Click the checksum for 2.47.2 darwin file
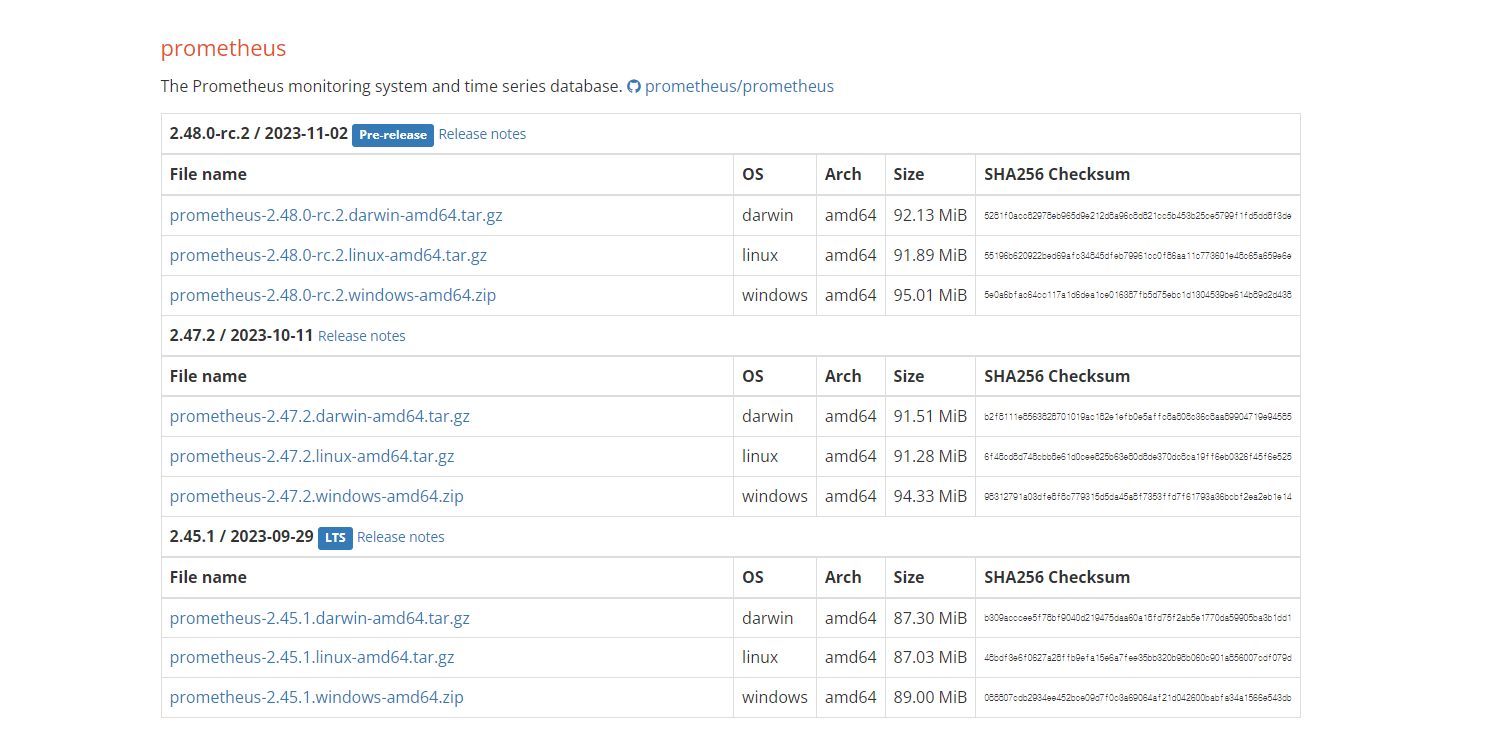This screenshot has width=1503, height=752. (1138, 416)
